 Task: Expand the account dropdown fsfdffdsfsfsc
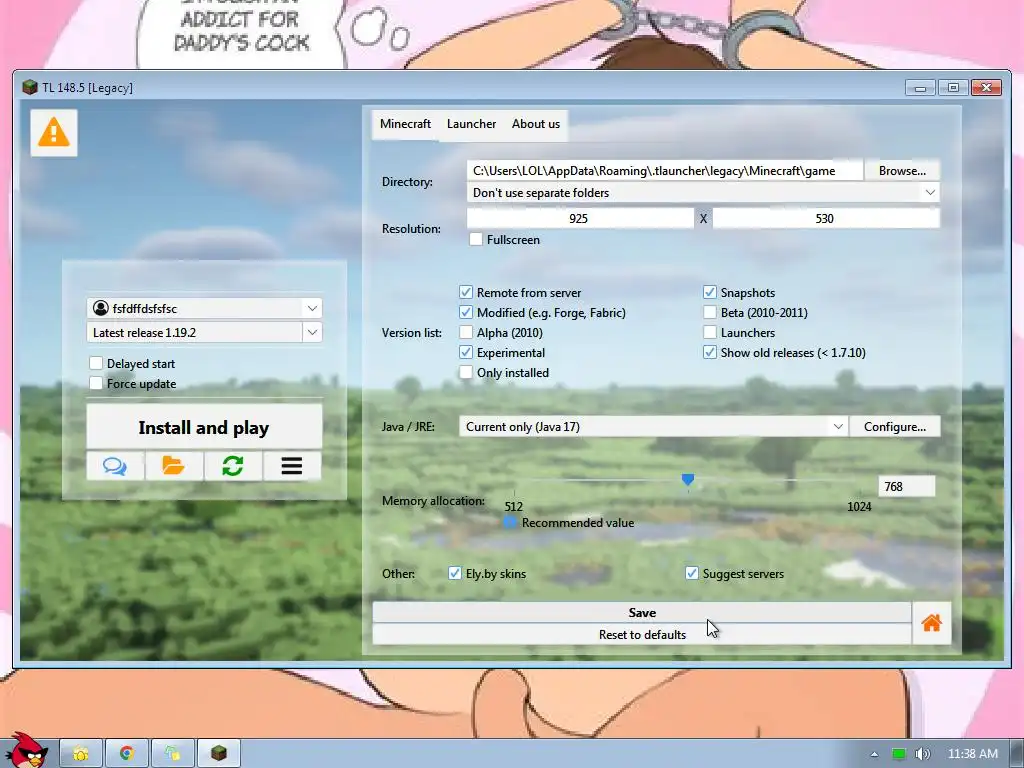(x=312, y=308)
